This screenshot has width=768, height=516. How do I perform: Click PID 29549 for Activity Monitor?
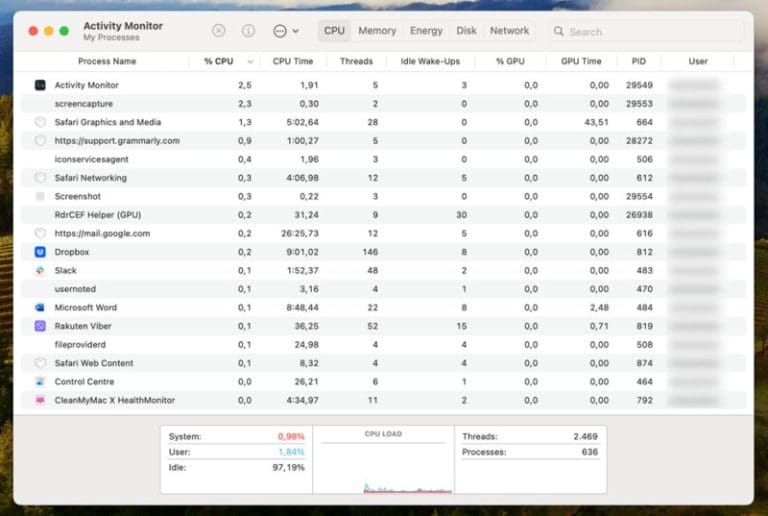click(x=639, y=85)
